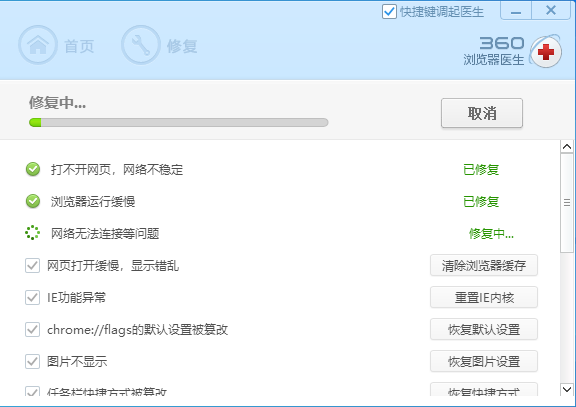Click the vertical scrollbar thumb

coord(567,203)
